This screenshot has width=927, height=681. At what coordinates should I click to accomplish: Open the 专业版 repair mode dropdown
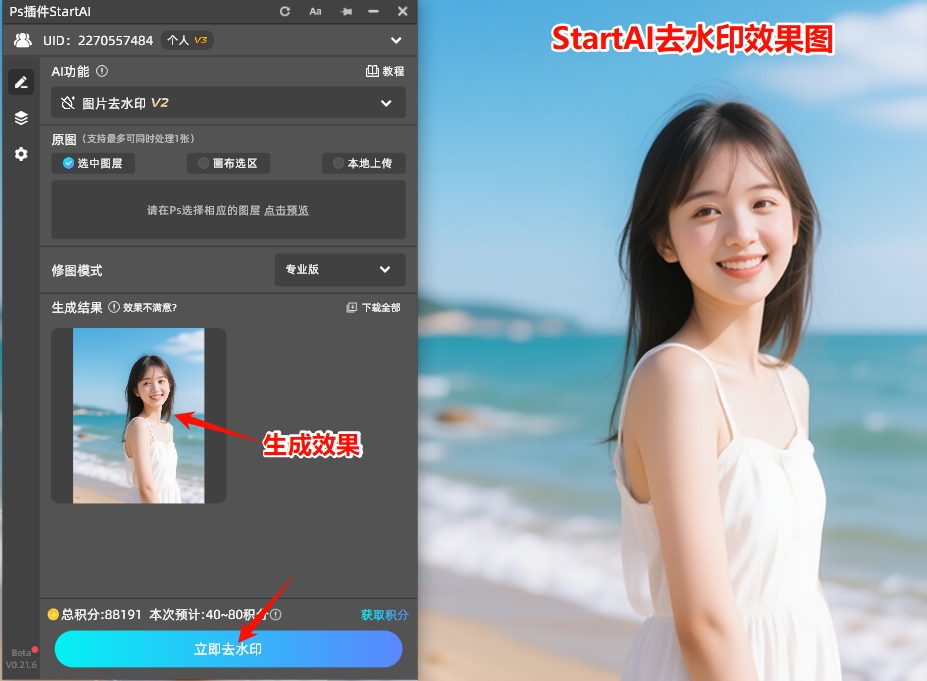(x=339, y=269)
